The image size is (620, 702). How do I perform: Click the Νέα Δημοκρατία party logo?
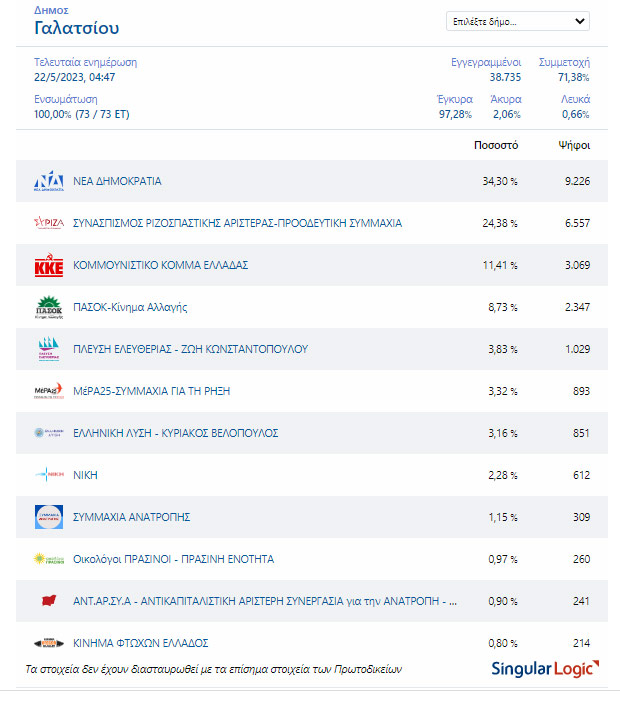coord(49,181)
